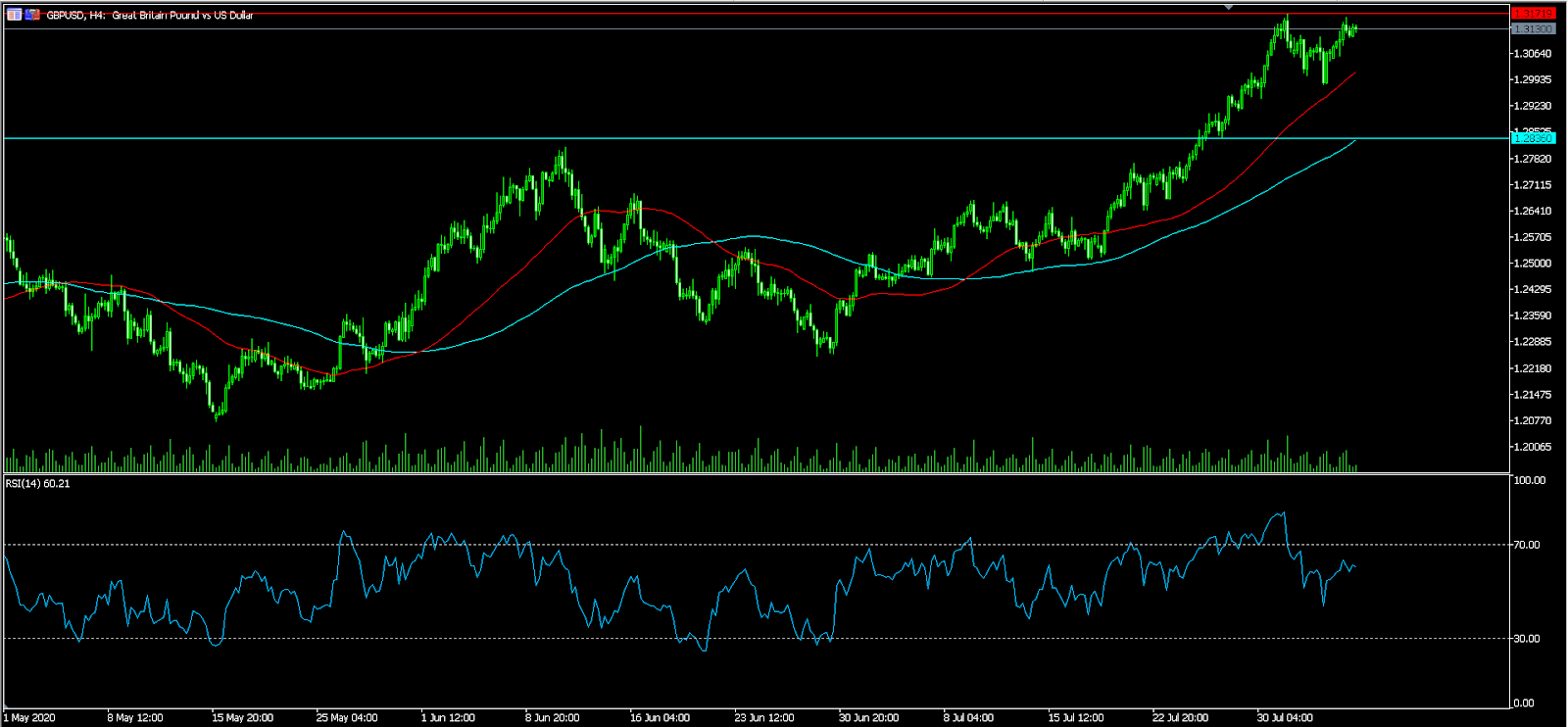Click the 1 May 2020 date label
Screen dimensions: 1568x727
[x=29, y=718]
